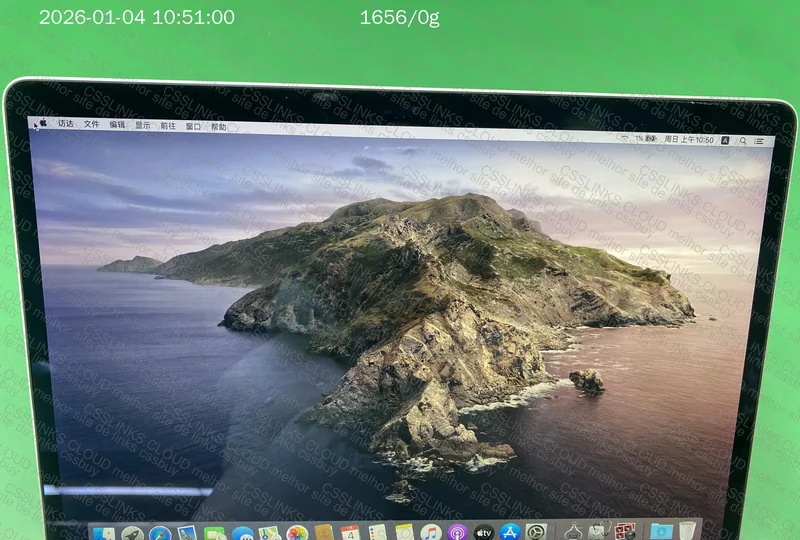
Task: Open Photo Booth in the Dock
Action: [x=625, y=531]
